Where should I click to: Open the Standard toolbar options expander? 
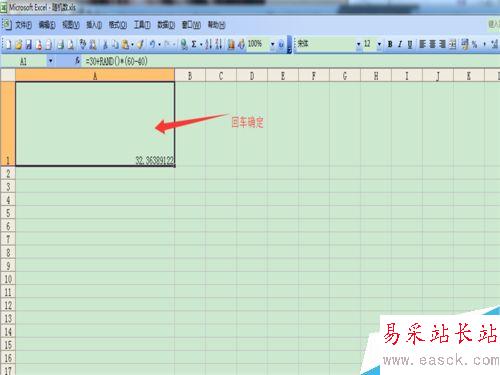click(x=289, y=44)
